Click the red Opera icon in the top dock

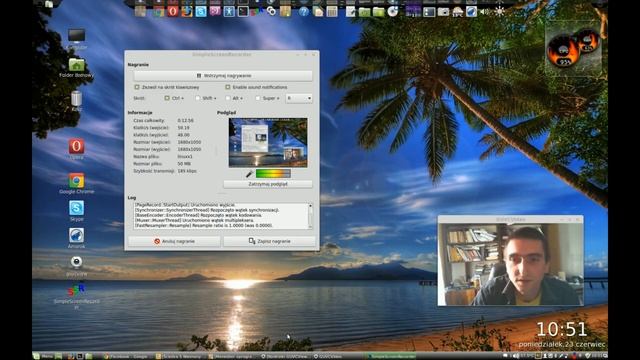[x=173, y=11]
